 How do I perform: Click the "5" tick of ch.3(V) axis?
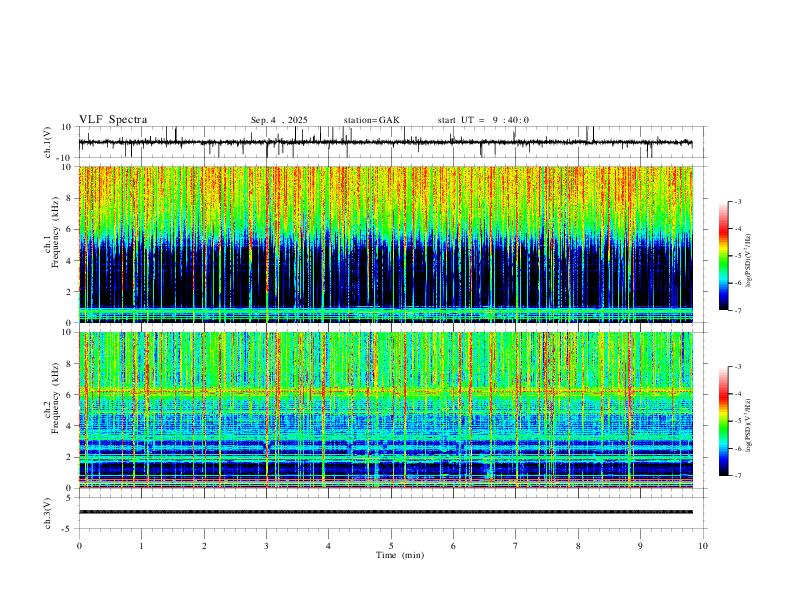pos(69,498)
